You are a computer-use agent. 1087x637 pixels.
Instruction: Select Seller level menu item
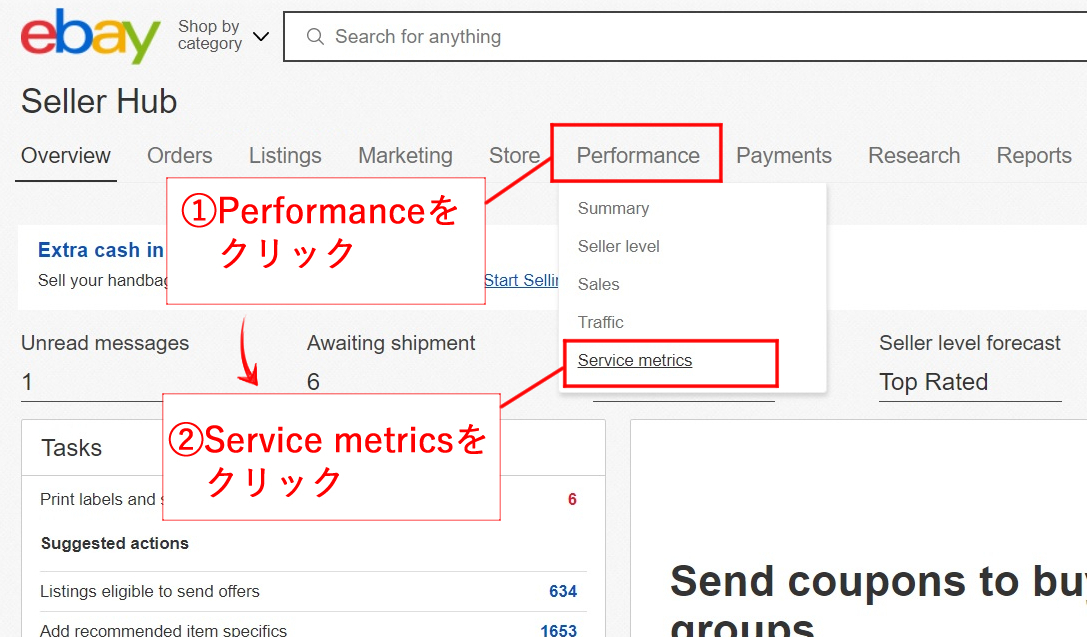coord(619,247)
